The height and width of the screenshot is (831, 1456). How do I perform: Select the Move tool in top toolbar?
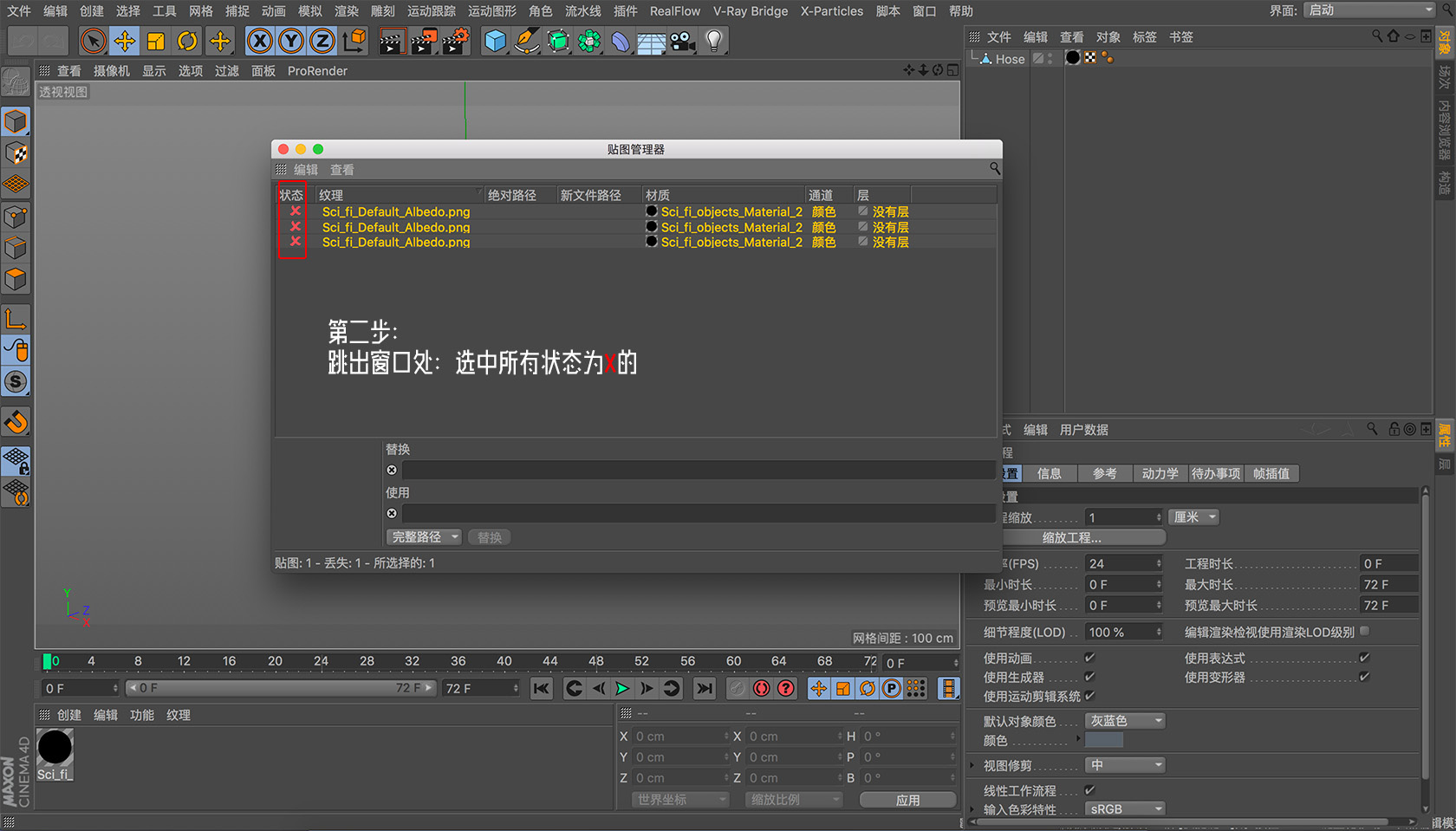pos(125,41)
